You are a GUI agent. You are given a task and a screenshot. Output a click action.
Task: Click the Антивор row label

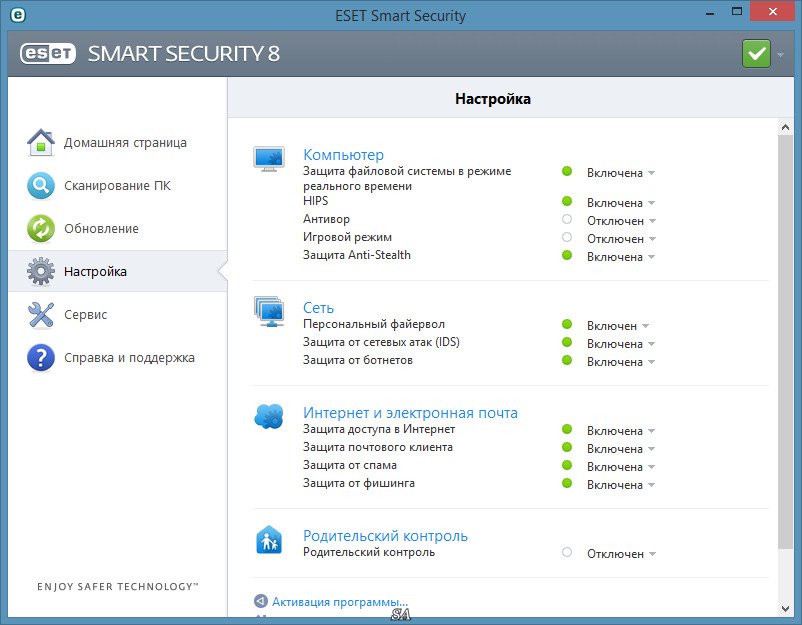(326, 219)
